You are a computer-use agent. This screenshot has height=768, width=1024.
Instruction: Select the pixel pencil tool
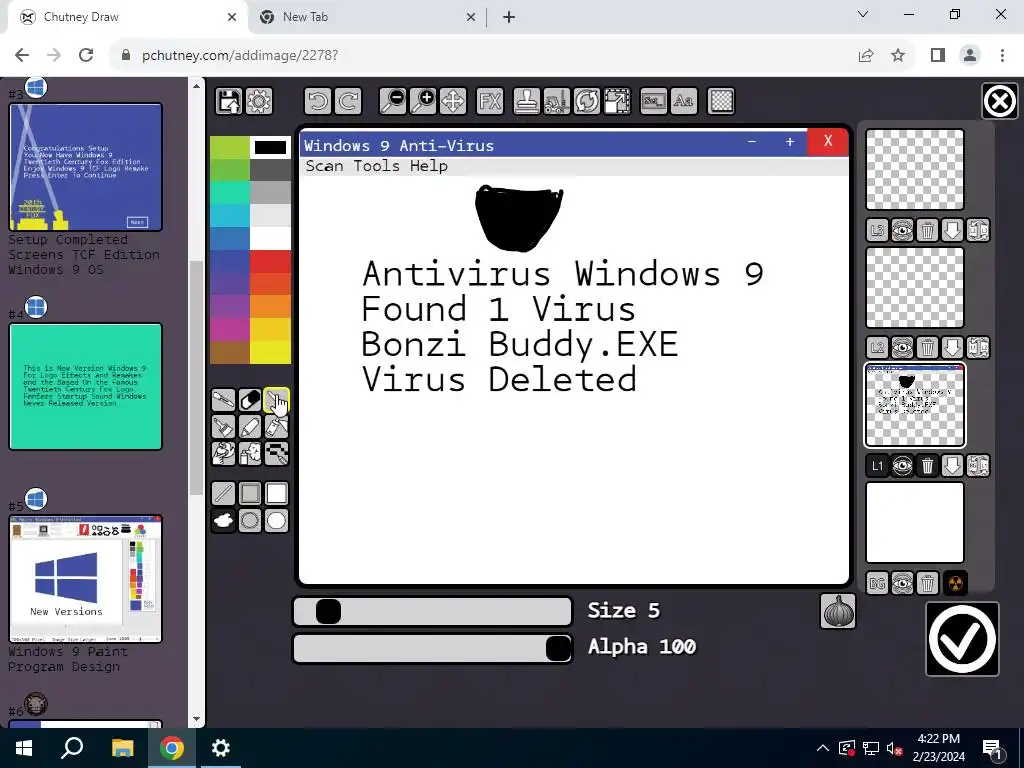(276, 453)
